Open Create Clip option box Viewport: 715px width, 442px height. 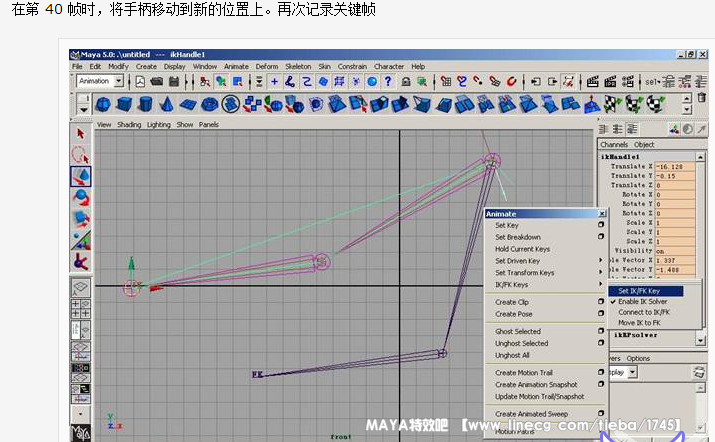pos(601,302)
